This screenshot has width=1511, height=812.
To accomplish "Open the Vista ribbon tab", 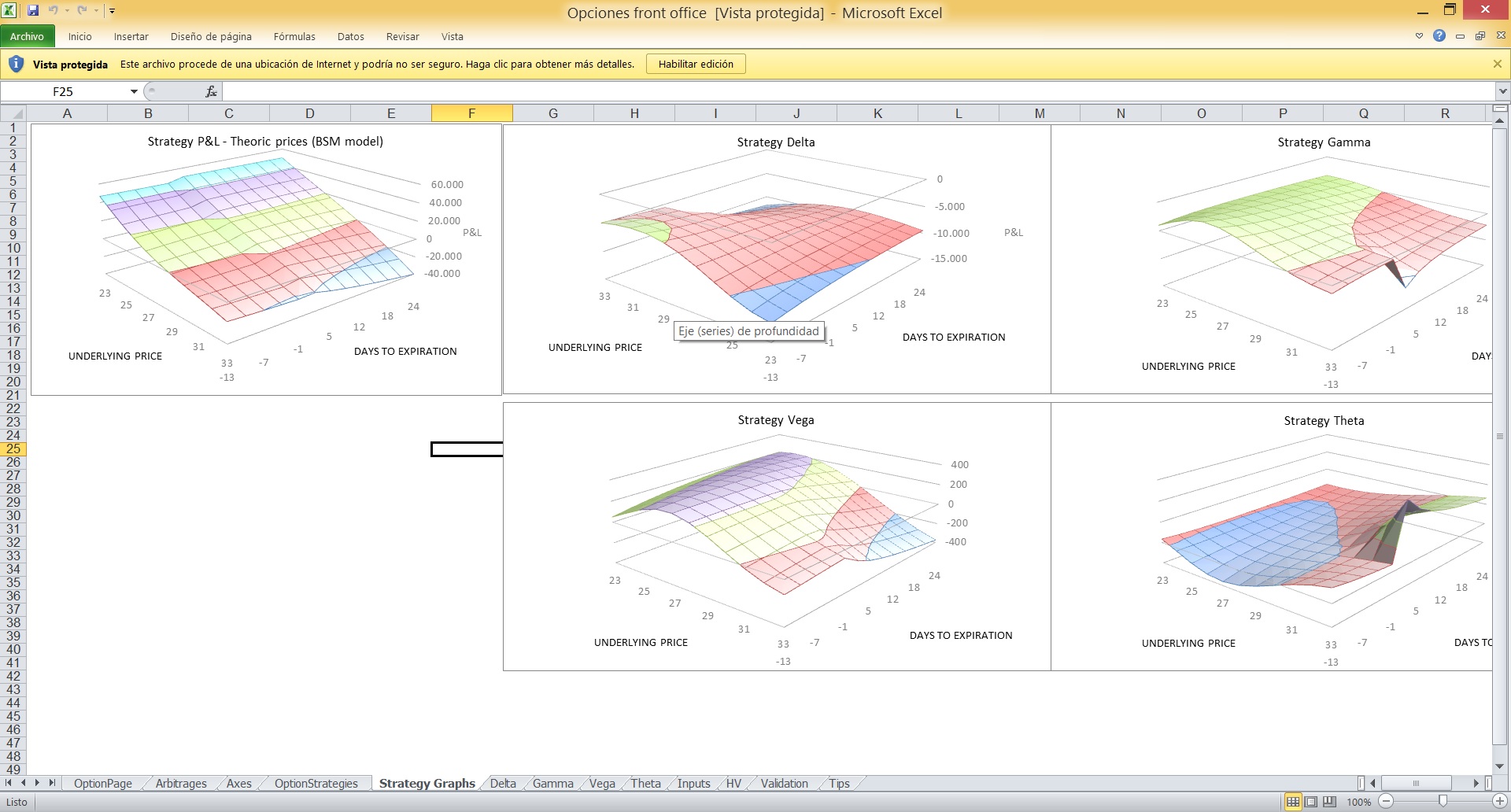I will click(x=452, y=36).
